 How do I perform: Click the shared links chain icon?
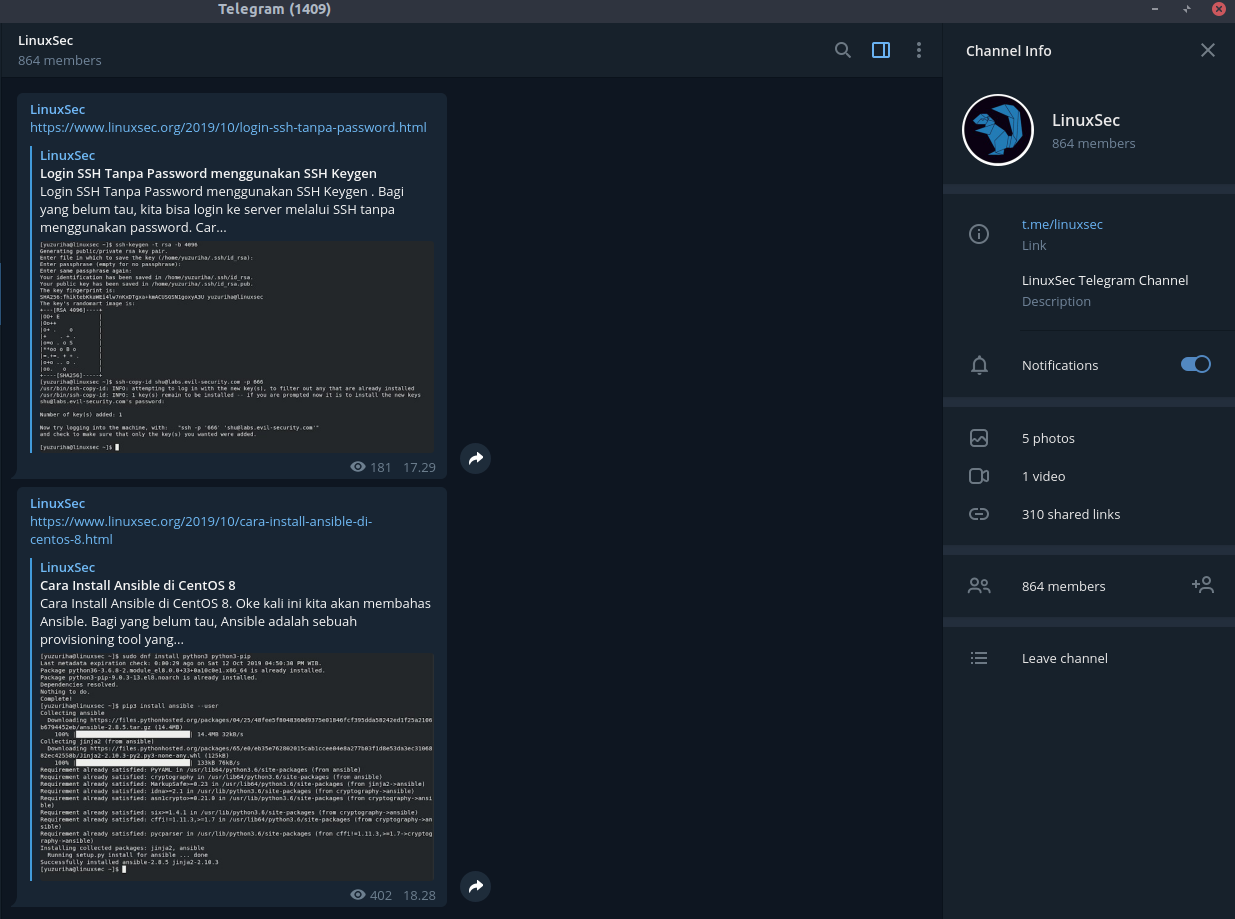point(979,514)
